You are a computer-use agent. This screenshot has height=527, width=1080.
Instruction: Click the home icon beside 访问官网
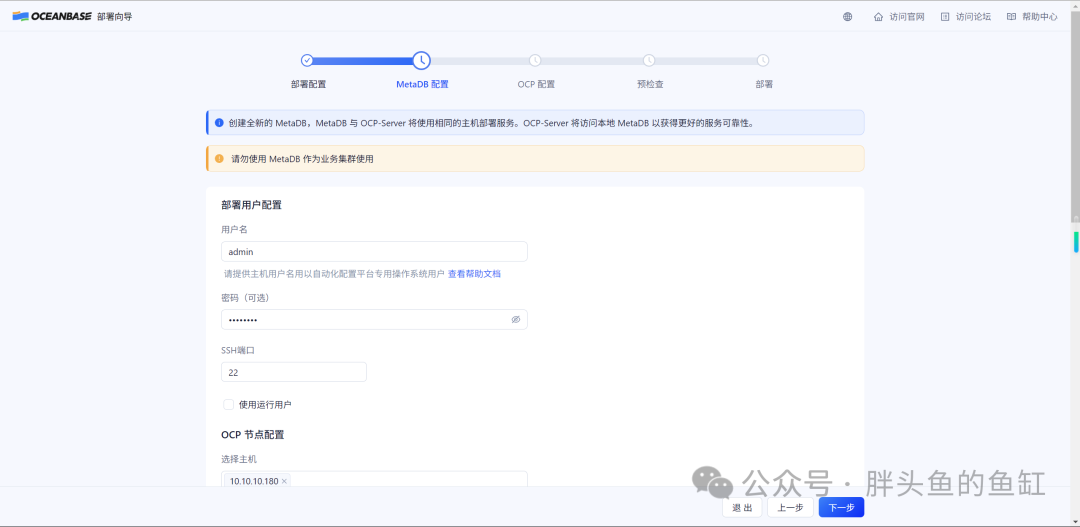878,17
